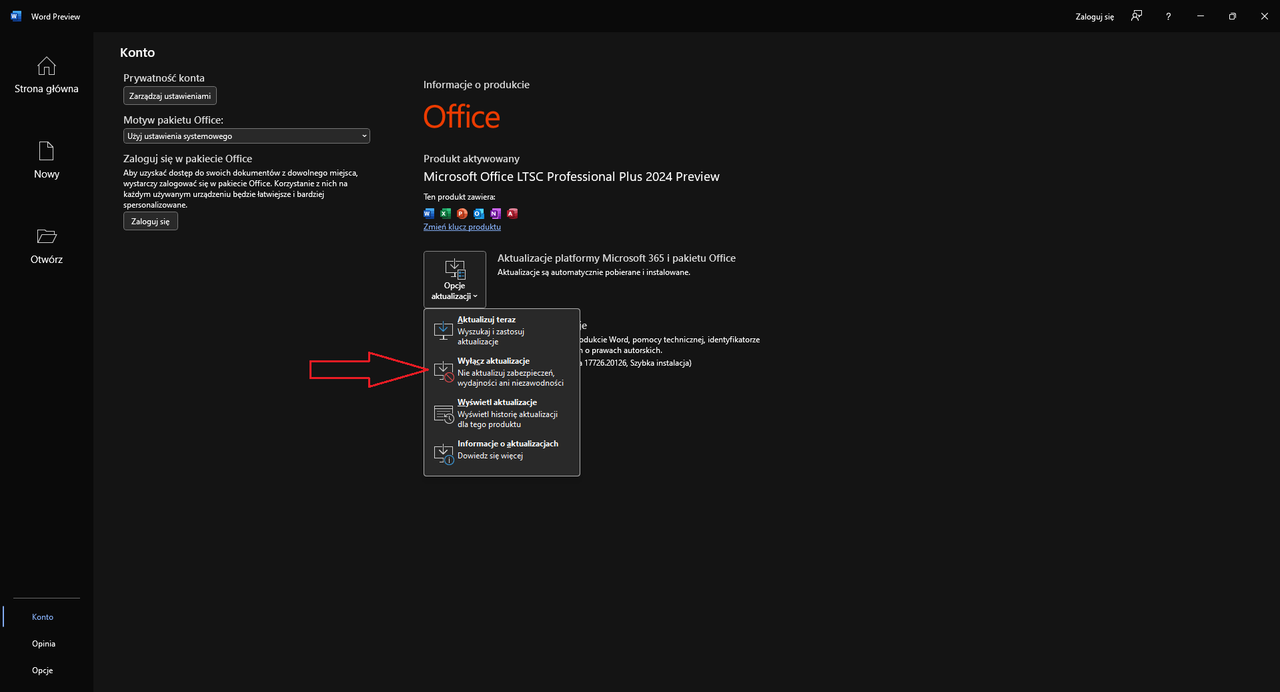Minimize the Word Preview window
The height and width of the screenshot is (692, 1280).
coord(1201,16)
